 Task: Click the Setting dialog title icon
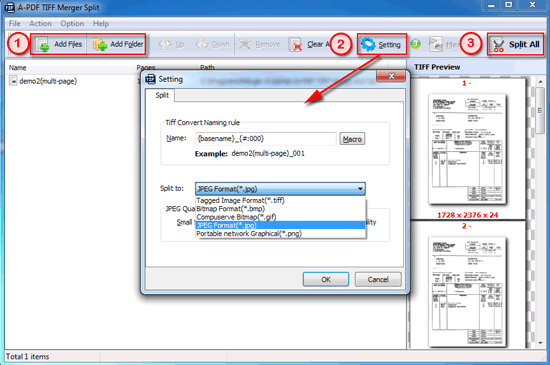pyautogui.click(x=150, y=79)
